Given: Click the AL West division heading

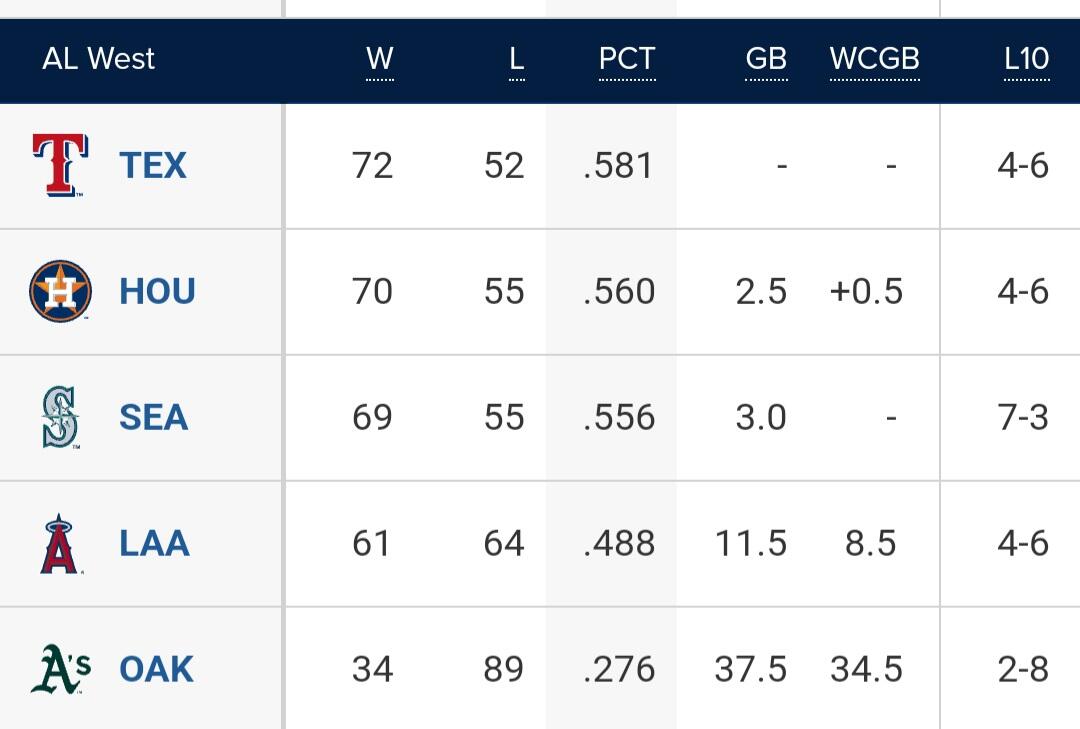Looking at the screenshot, I should 98,59.
